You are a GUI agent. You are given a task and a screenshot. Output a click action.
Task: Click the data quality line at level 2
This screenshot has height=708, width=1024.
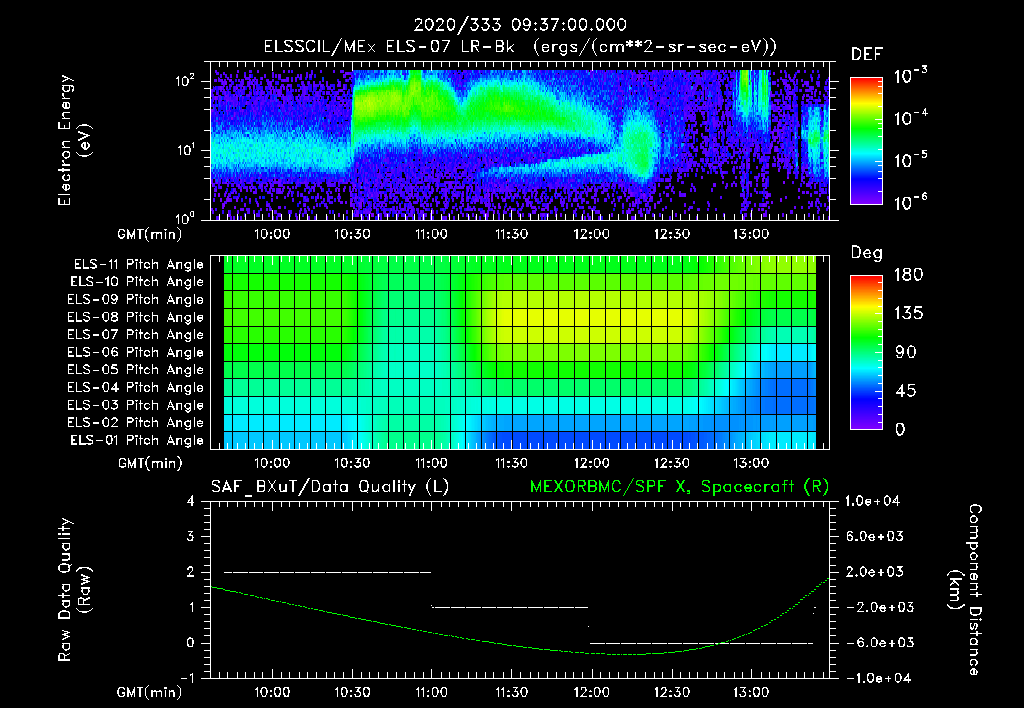[x=328, y=572]
